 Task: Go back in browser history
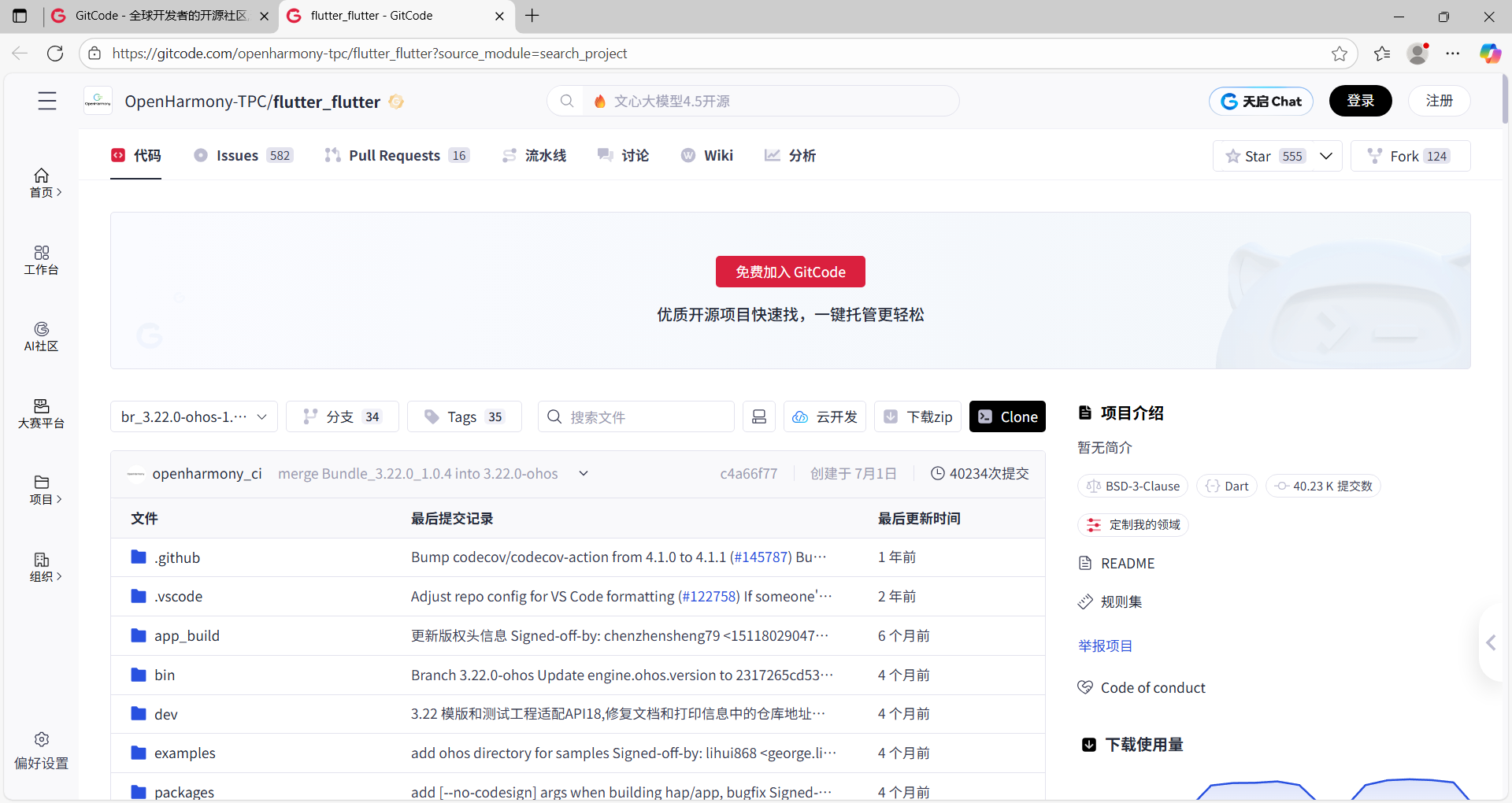[20, 53]
